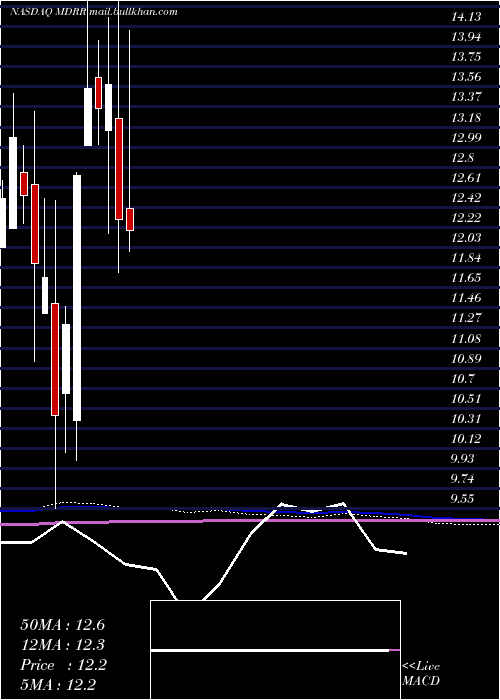Select the 13.56 price axis label
The height and width of the screenshot is (700, 500).
pos(466,77)
